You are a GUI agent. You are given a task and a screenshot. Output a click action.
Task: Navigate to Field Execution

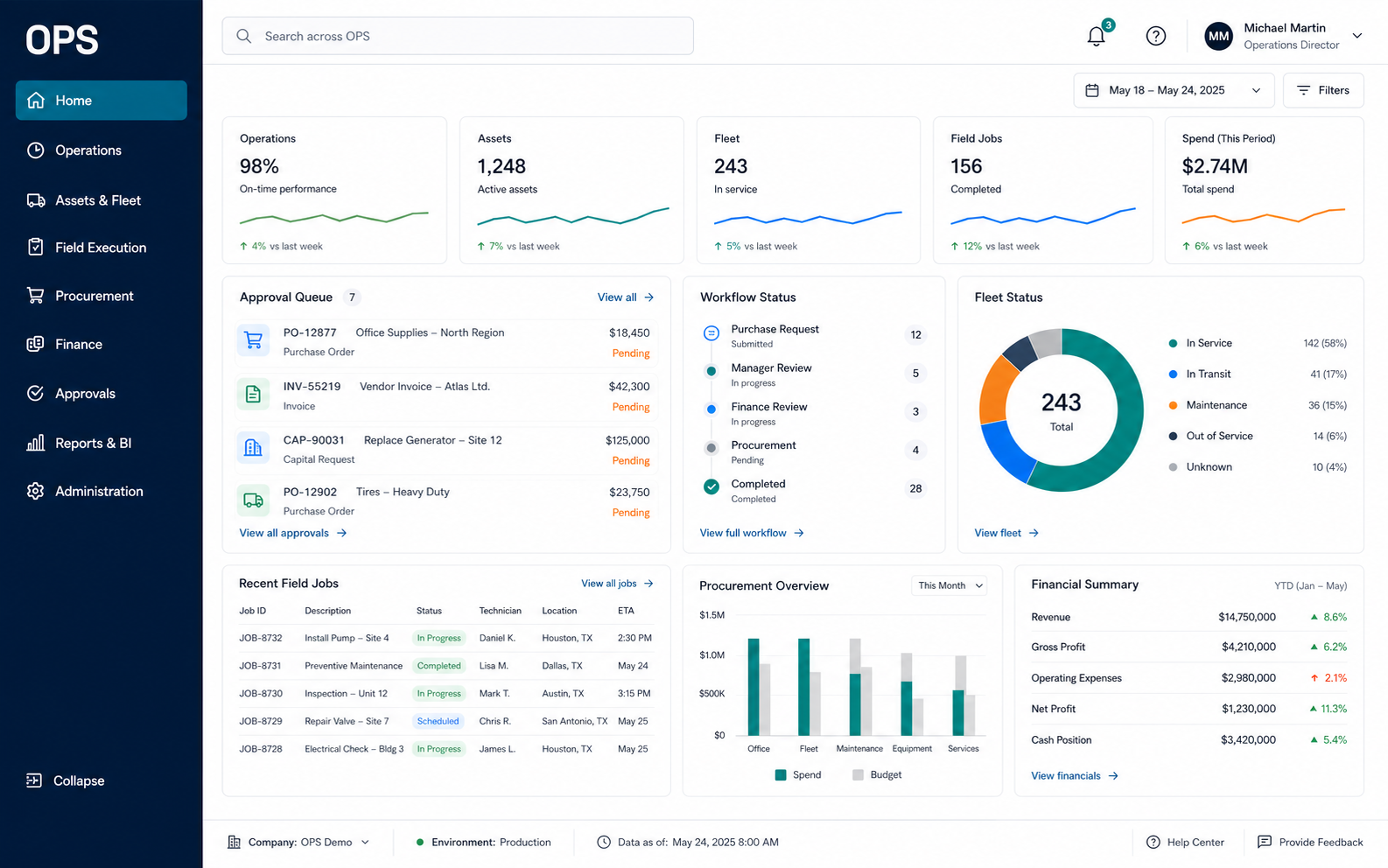tap(102, 248)
